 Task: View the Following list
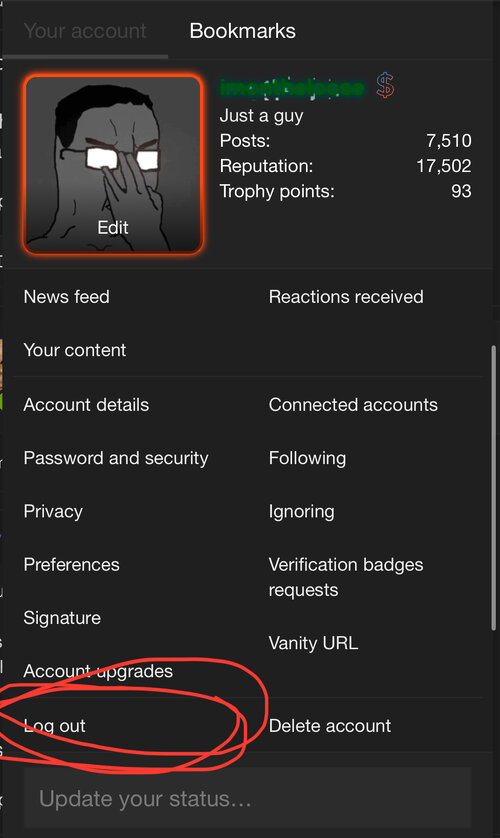[307, 458]
